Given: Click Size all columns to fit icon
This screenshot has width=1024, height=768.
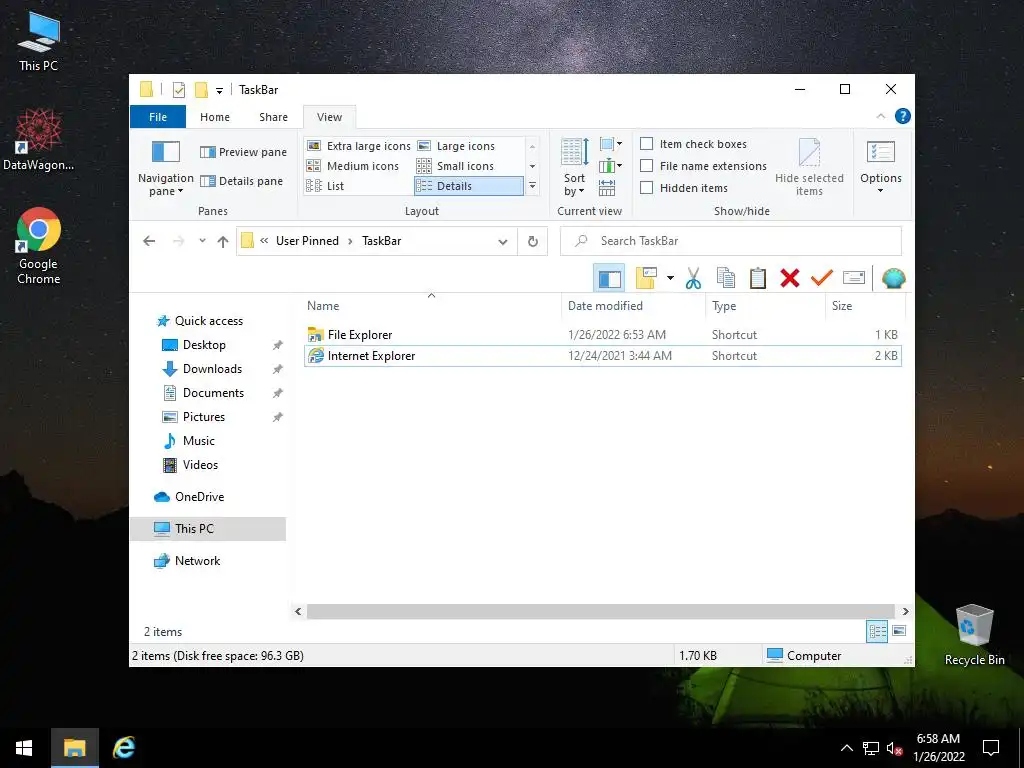Looking at the screenshot, I should (x=607, y=188).
